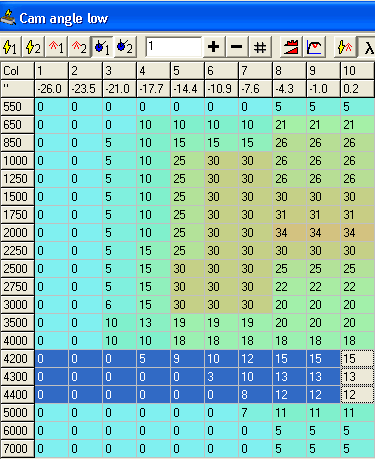Click the axis value -23.5
Screen dimensions: 375x459
(86, 89)
